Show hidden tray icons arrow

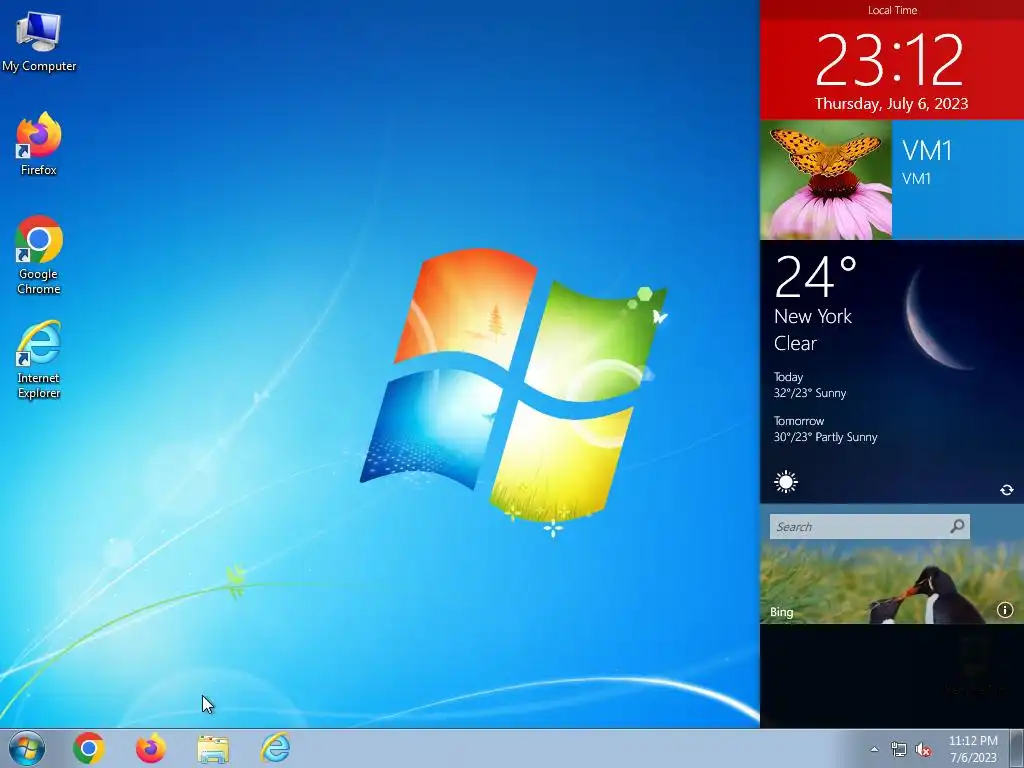874,749
